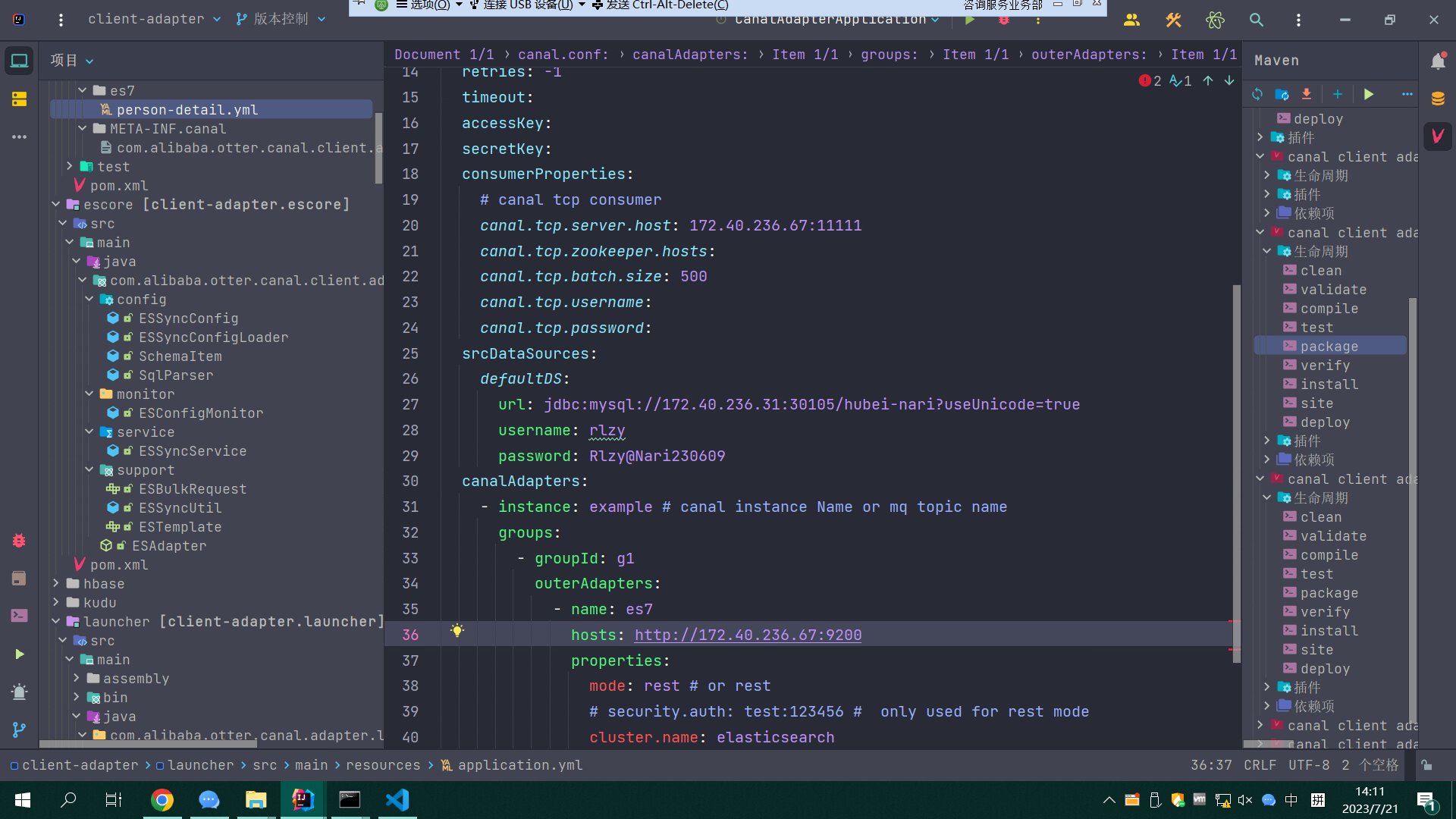1456x819 pixels.
Task: Open the Database tool window icon
Action: pyautogui.click(x=1438, y=99)
